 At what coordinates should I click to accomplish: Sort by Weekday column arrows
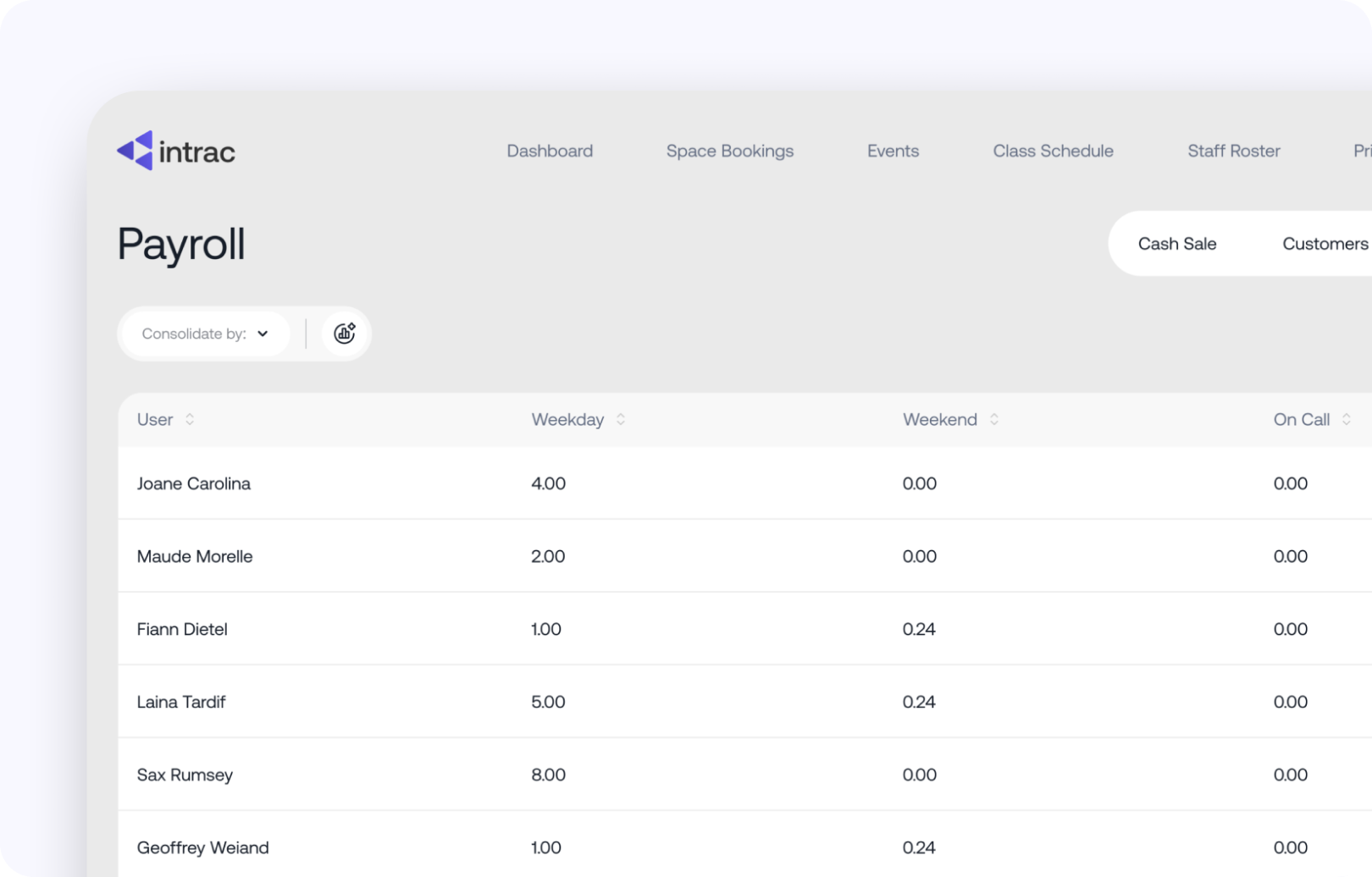pyautogui.click(x=621, y=419)
